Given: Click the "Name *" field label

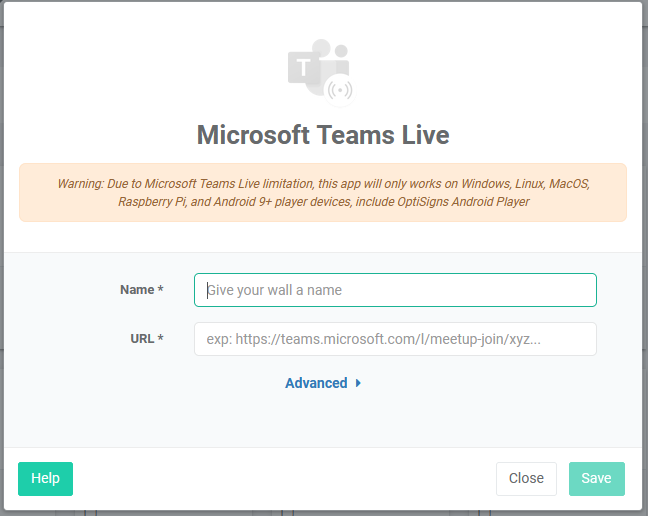Looking at the screenshot, I should pos(137,290).
